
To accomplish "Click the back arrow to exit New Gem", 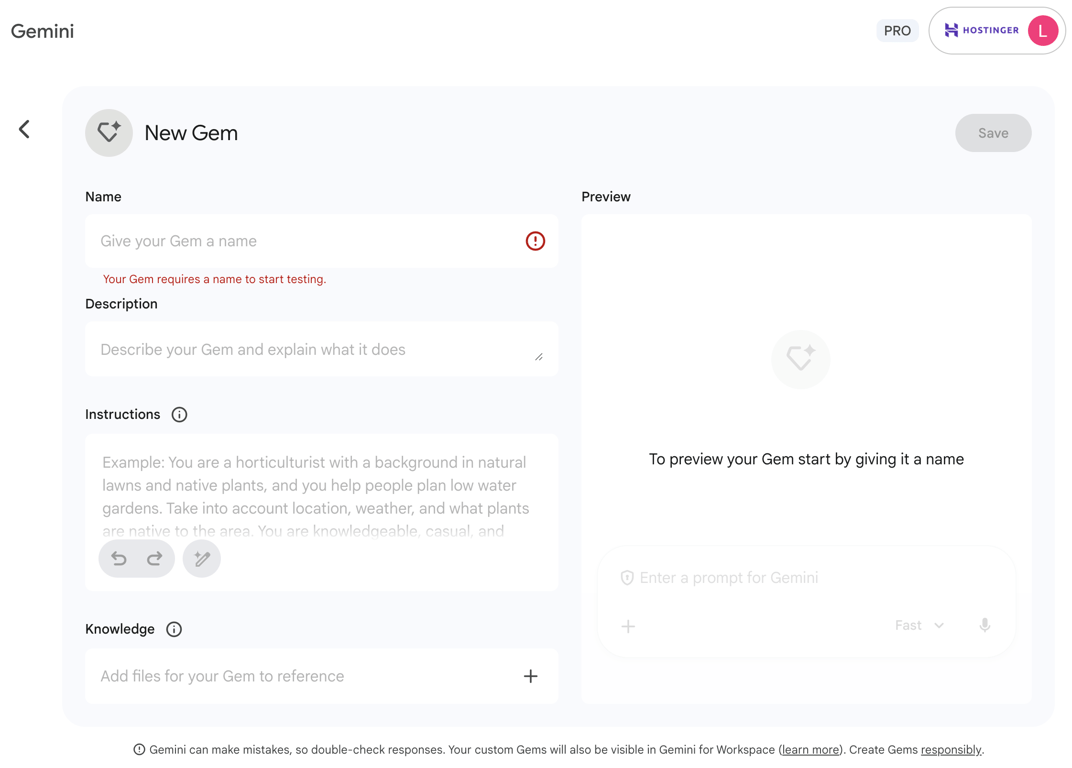I will 23,129.
